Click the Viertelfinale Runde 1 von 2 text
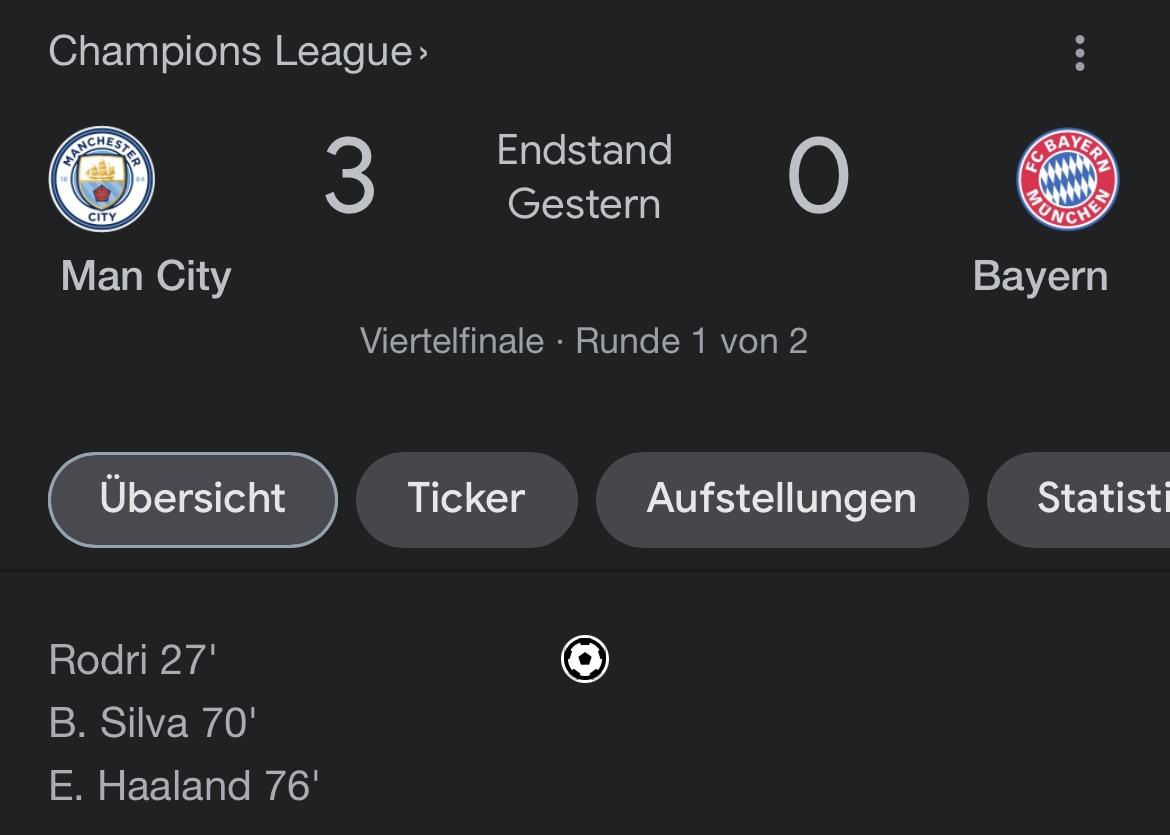The height and width of the screenshot is (835, 1170). click(584, 341)
